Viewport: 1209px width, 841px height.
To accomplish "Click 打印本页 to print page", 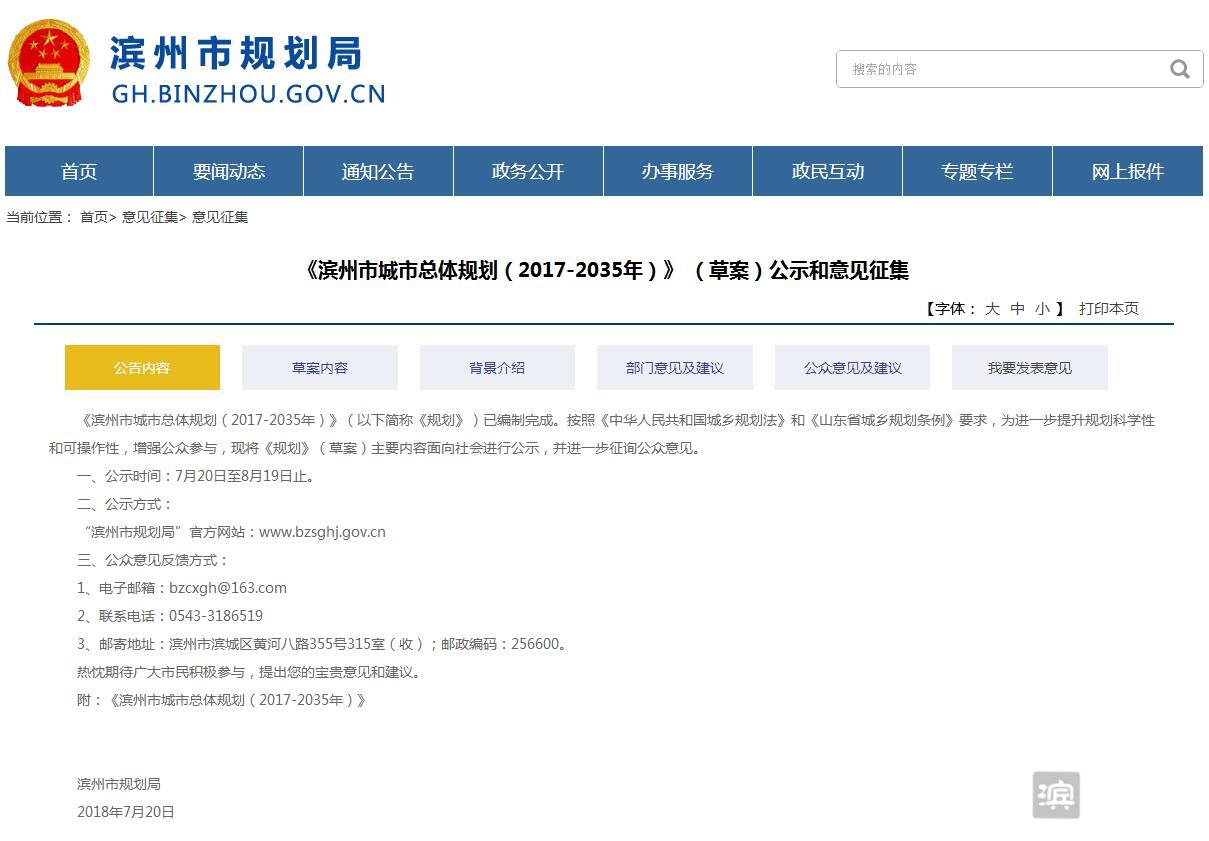I will tap(1109, 308).
